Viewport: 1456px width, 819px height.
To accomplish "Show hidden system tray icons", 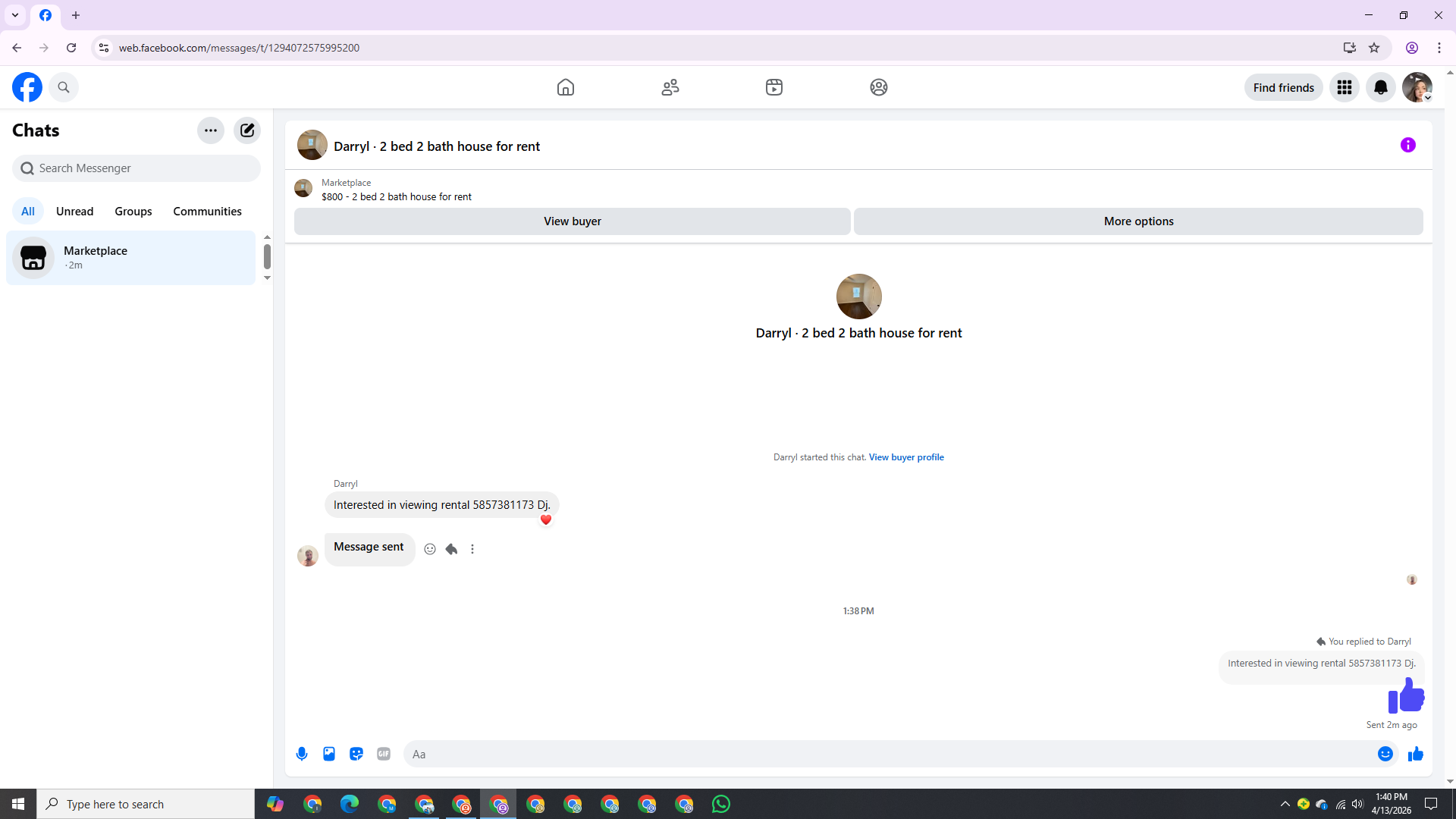I will [x=1285, y=804].
